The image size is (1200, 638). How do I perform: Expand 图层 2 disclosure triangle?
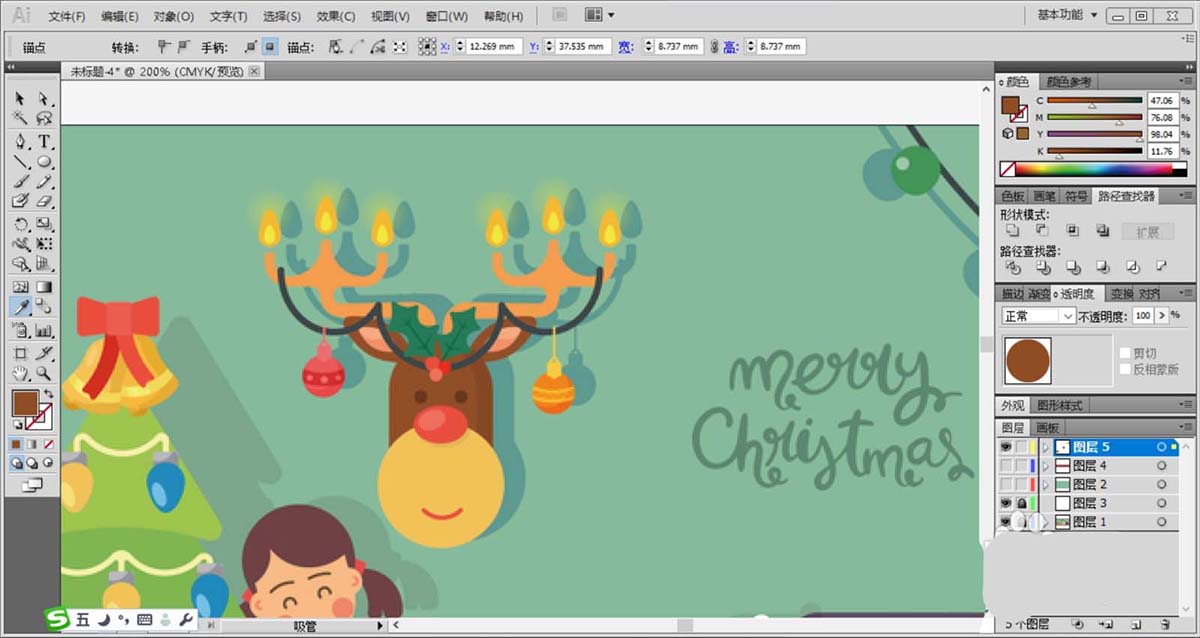tap(1046, 485)
